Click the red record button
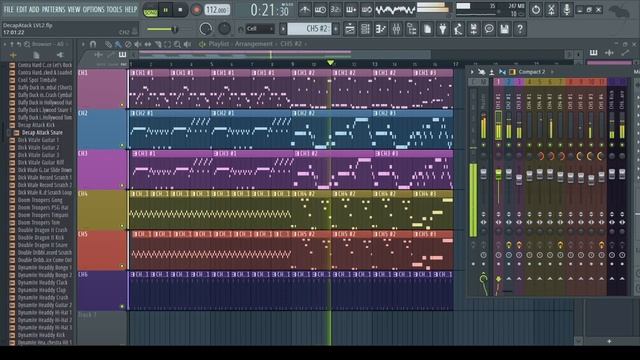Image resolution: width=640 pixels, height=360 pixels. [x=196, y=10]
